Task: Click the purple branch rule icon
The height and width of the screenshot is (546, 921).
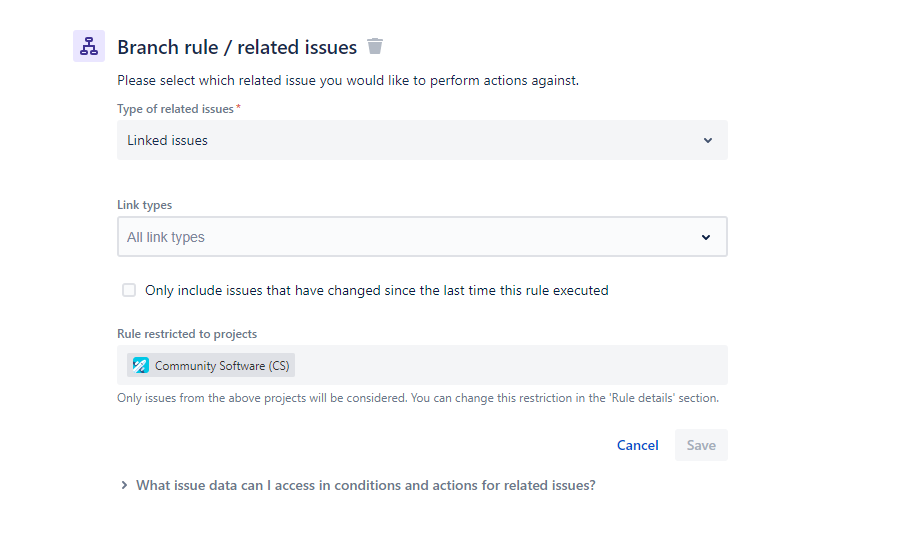Action: click(89, 46)
